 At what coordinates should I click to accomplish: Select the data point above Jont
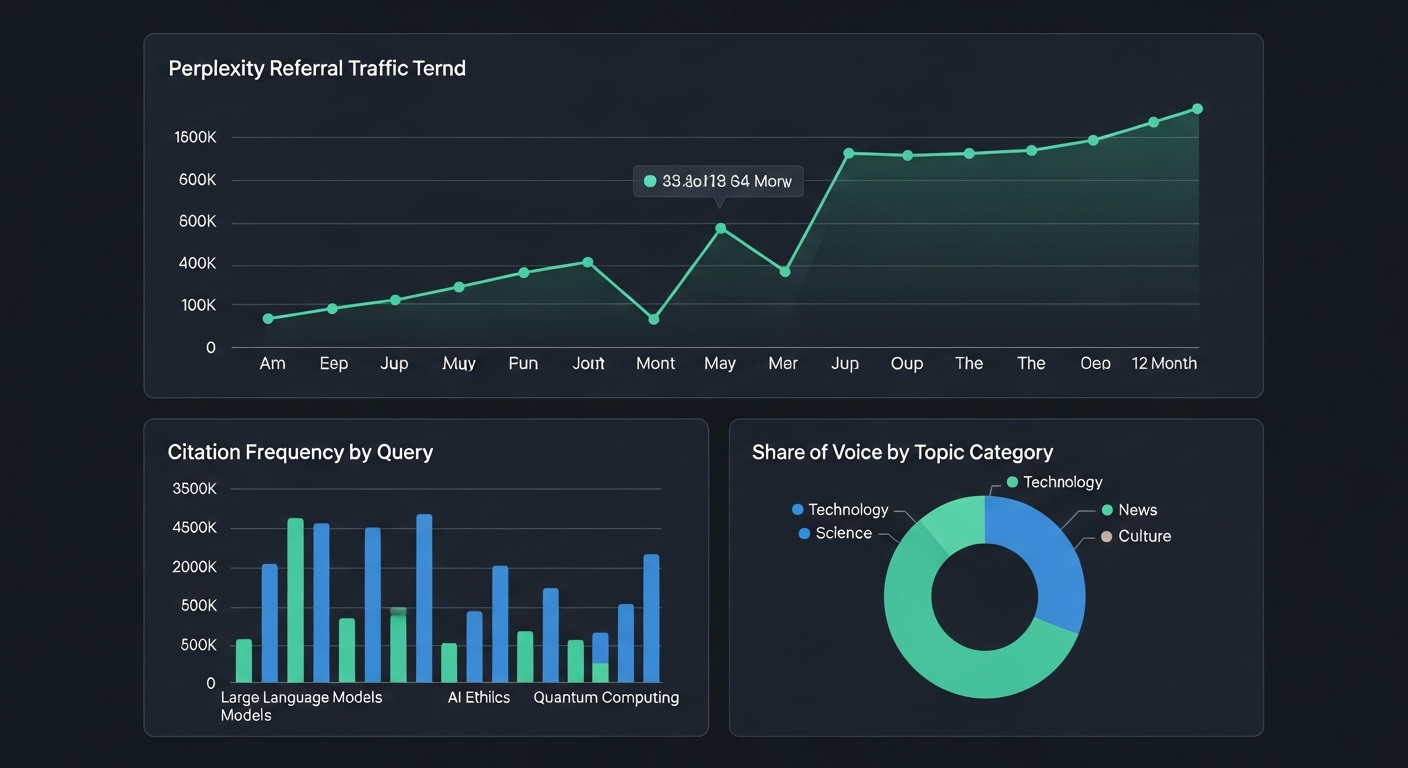pyautogui.click(x=588, y=262)
